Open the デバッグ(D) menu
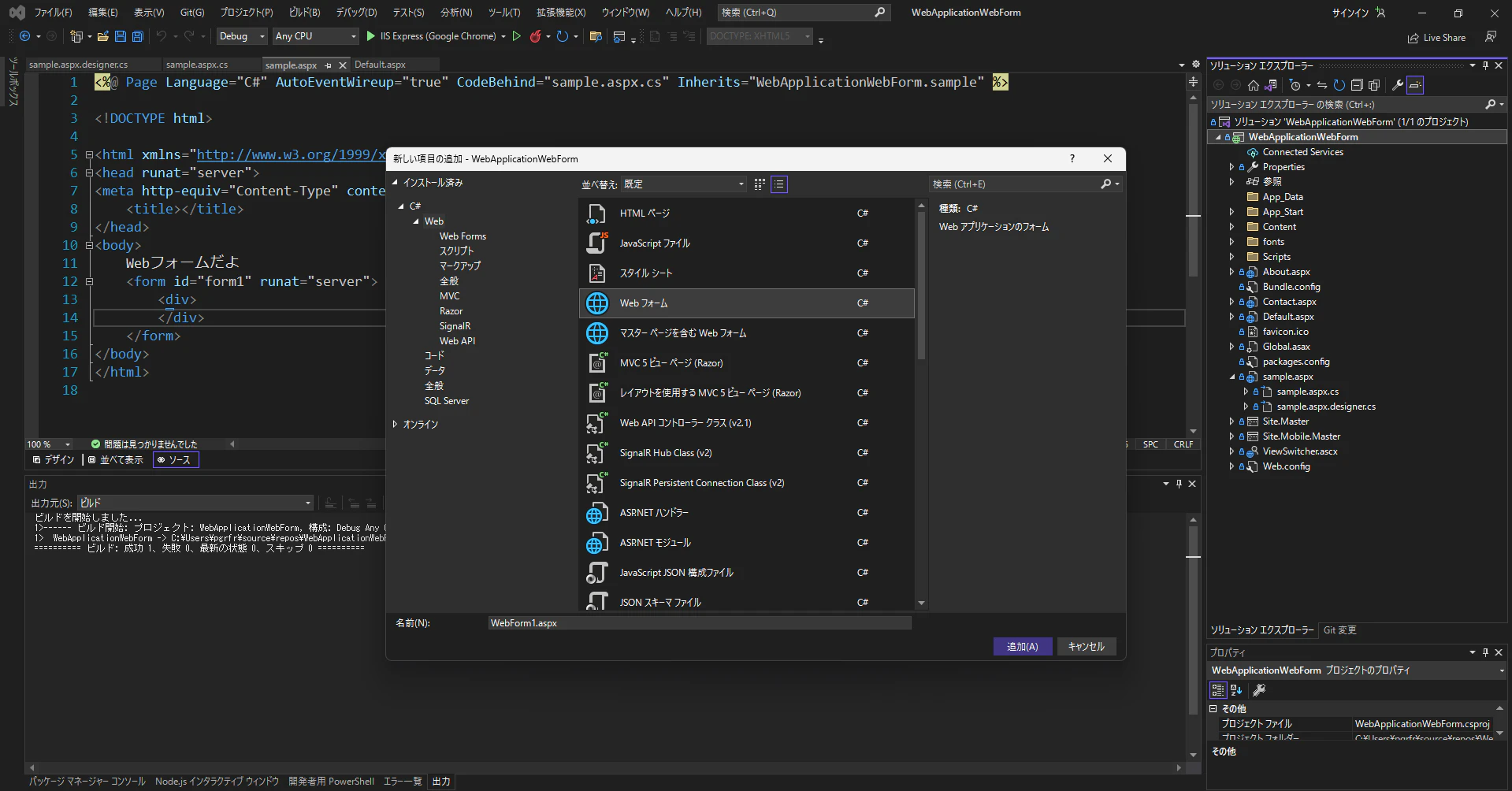 (357, 13)
